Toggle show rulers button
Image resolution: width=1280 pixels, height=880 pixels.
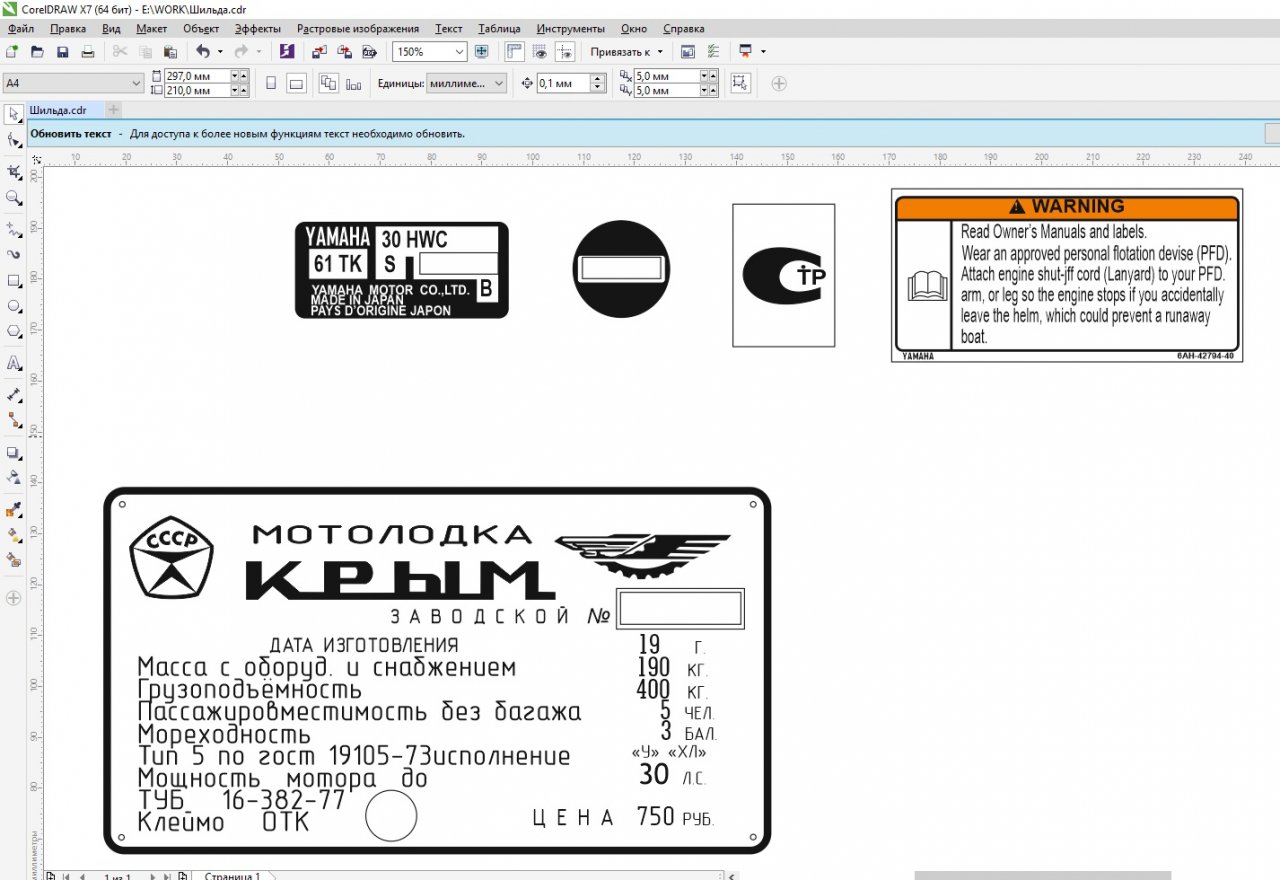[514, 51]
